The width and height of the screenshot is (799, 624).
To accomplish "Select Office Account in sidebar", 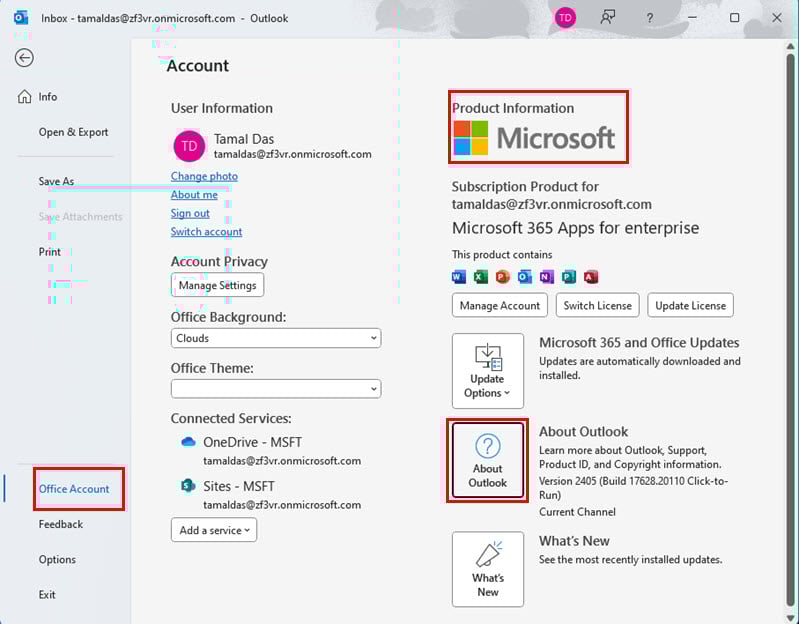I will click(x=74, y=489).
